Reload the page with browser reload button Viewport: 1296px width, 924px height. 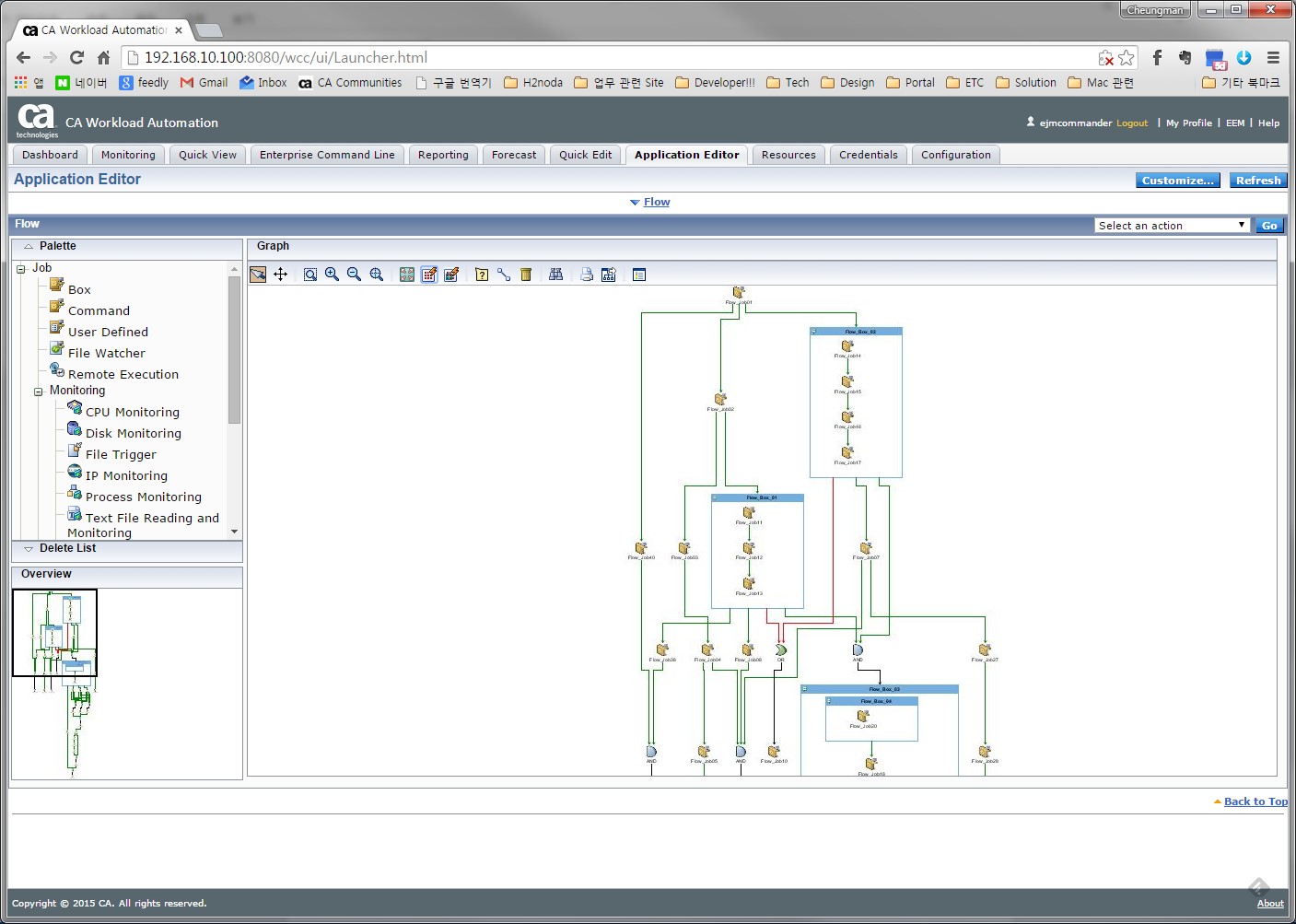click(x=77, y=57)
